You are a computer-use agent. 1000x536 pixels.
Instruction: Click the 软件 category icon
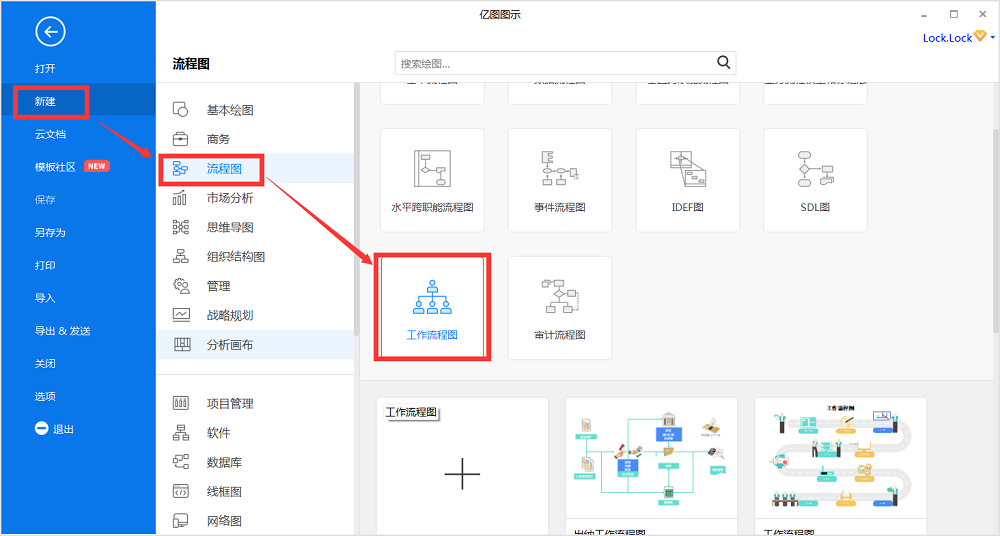180,433
